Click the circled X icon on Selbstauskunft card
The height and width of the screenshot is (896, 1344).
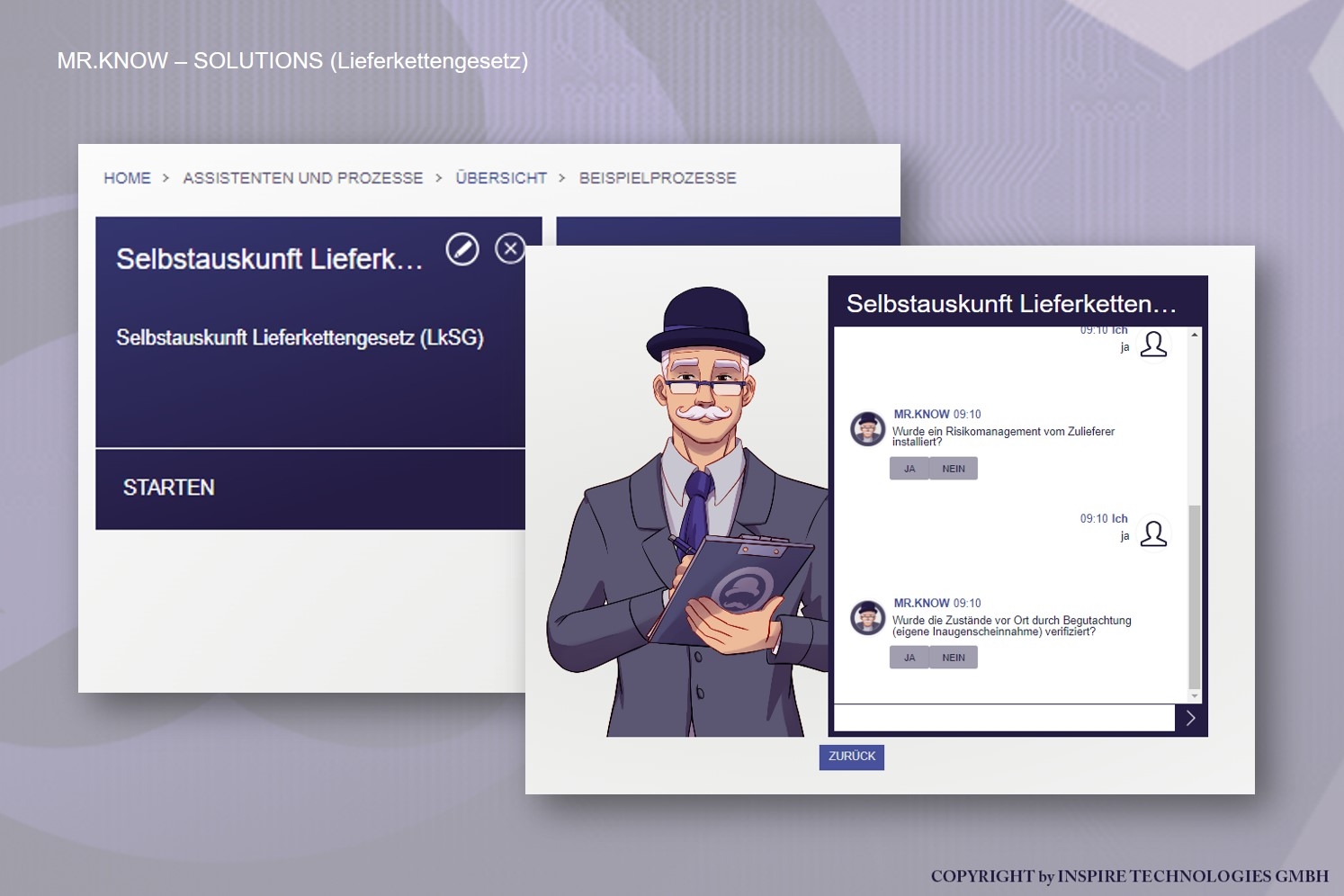[510, 248]
